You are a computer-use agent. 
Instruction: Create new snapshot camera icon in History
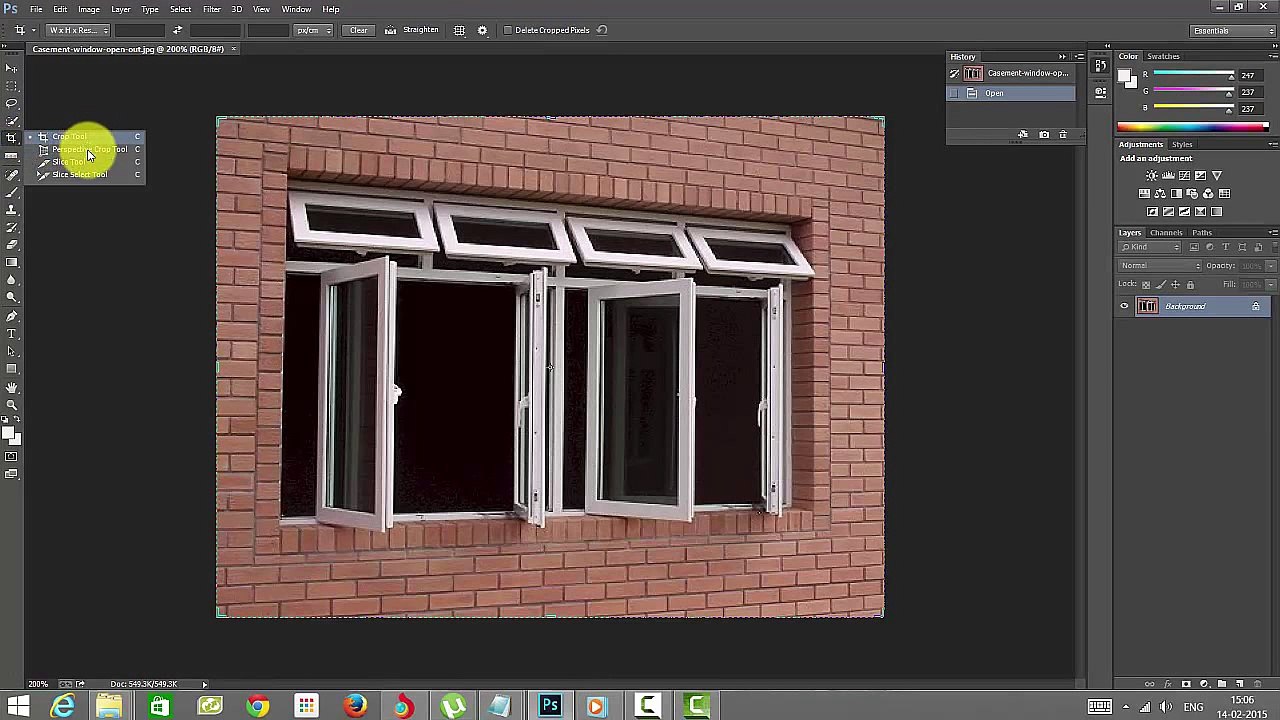pos(1044,135)
